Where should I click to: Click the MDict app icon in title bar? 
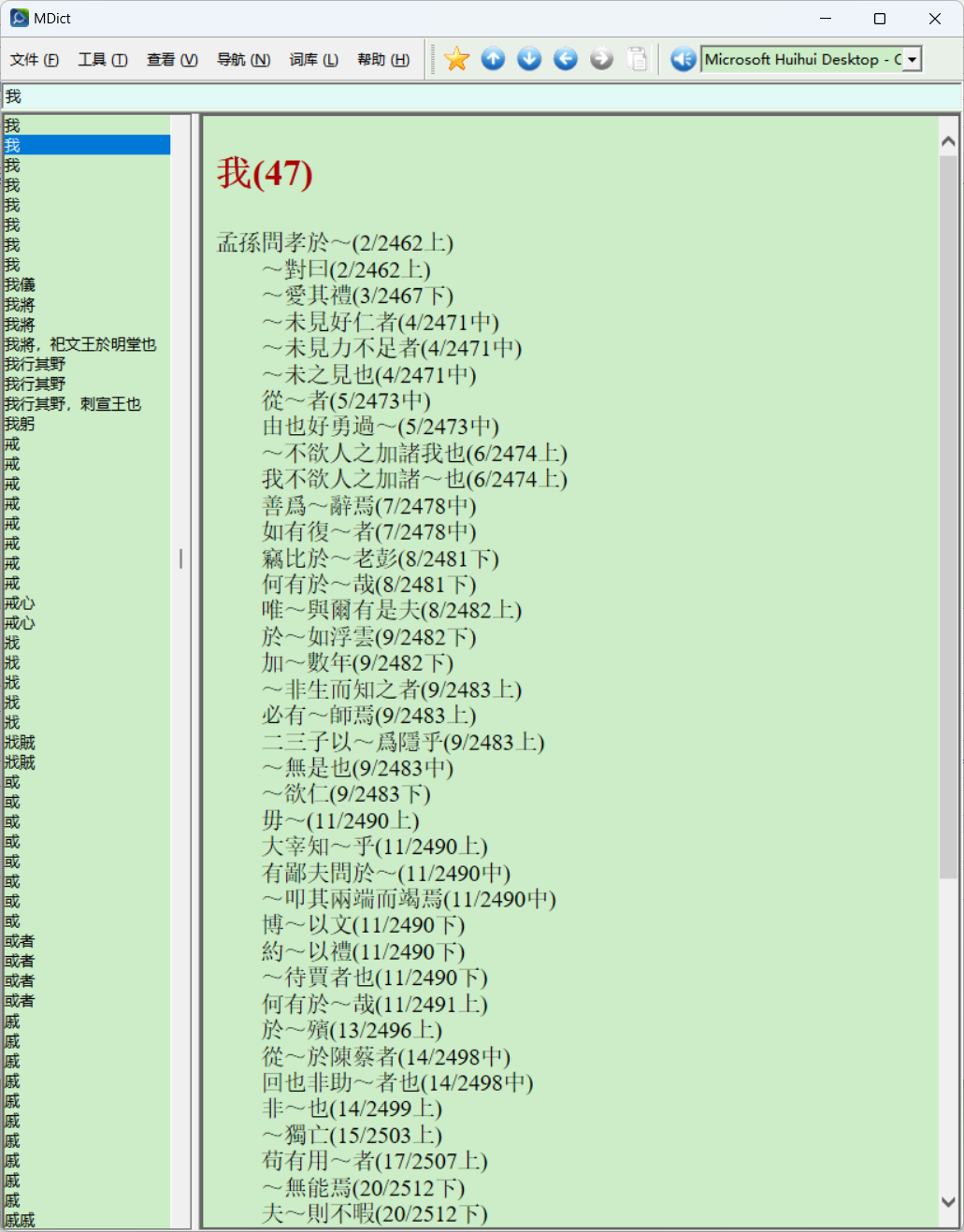tap(19, 18)
